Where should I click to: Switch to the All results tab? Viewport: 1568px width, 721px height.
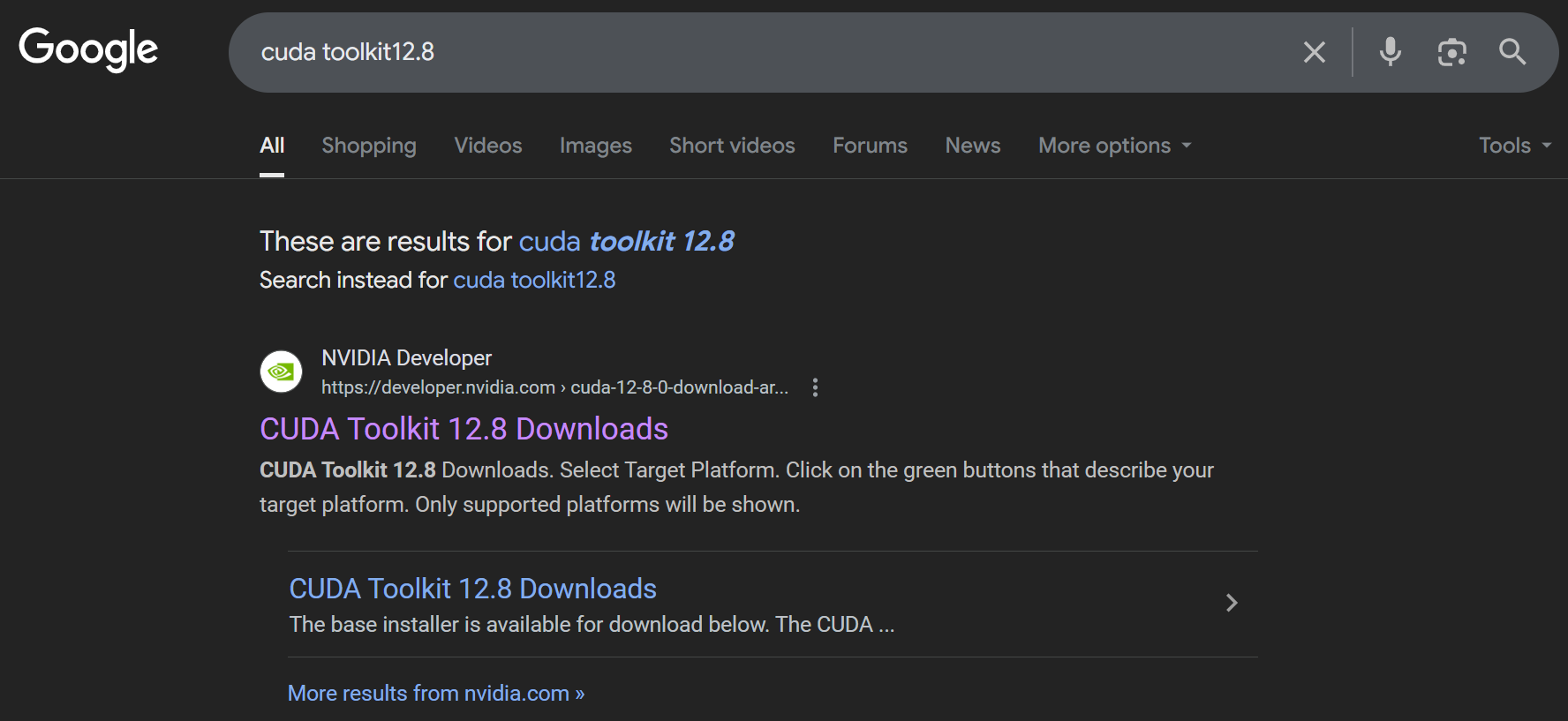point(272,146)
